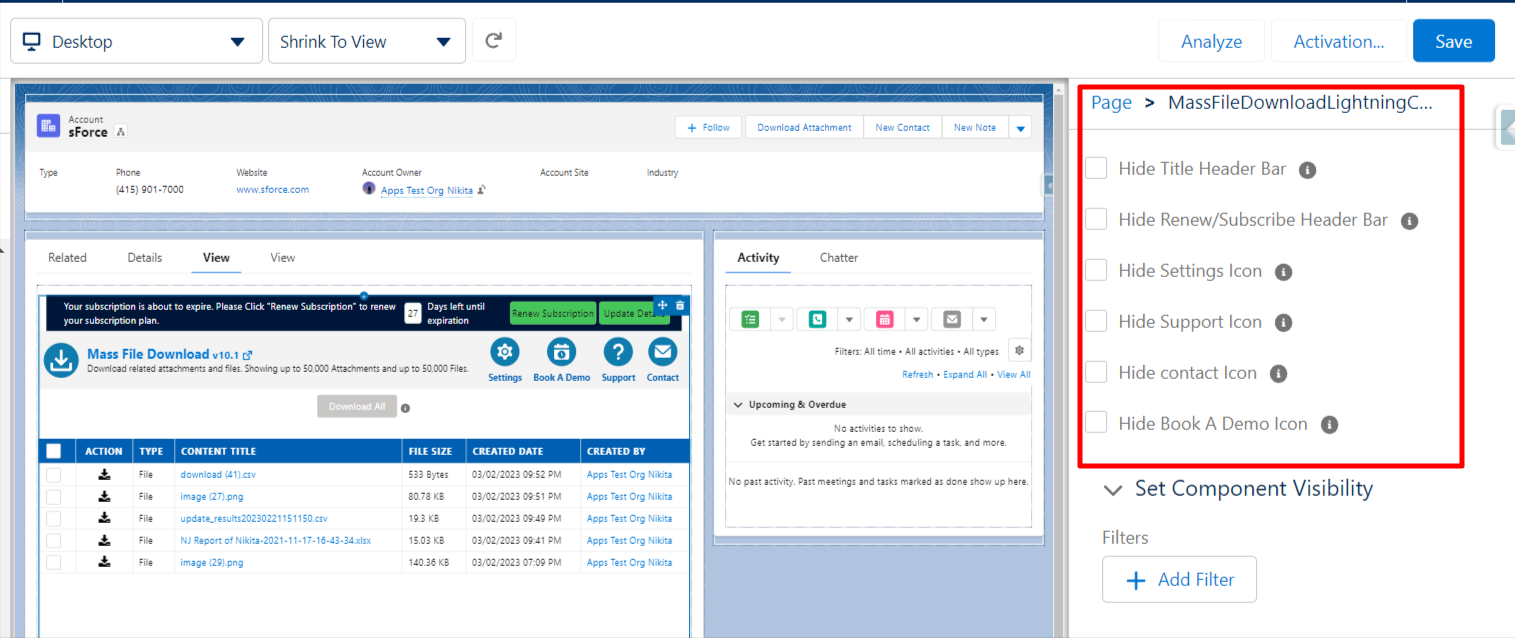Screen dimensions: 1515x638
Task: Open dropdown arrow next to Email icon
Action: click(x=983, y=319)
